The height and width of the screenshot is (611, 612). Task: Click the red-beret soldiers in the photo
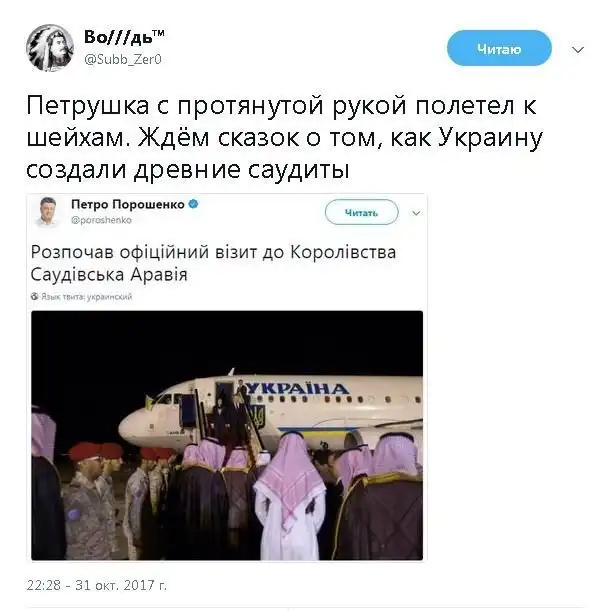pos(119,500)
